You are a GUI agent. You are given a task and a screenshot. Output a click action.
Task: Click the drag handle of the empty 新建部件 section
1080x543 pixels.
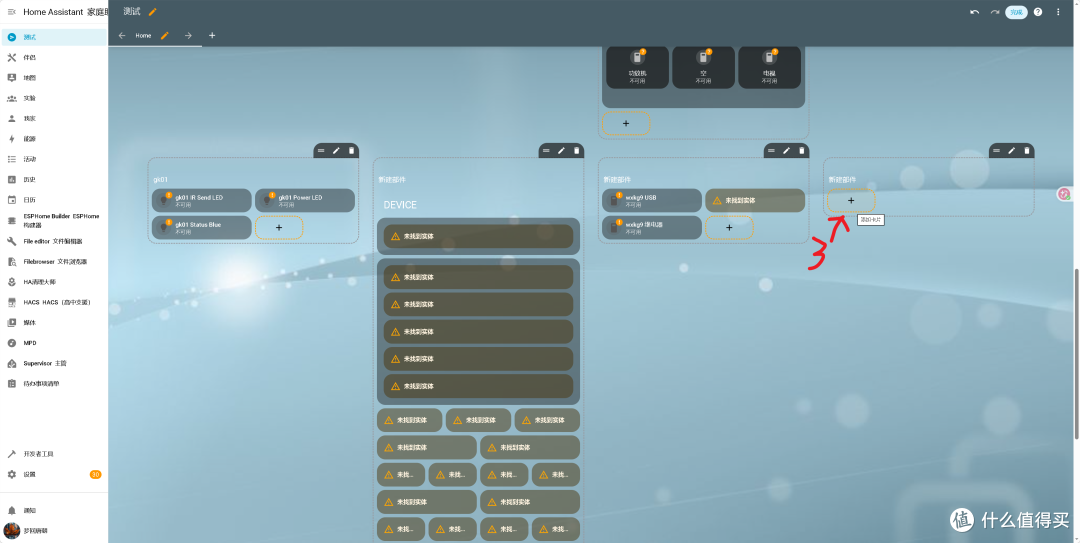click(997, 150)
